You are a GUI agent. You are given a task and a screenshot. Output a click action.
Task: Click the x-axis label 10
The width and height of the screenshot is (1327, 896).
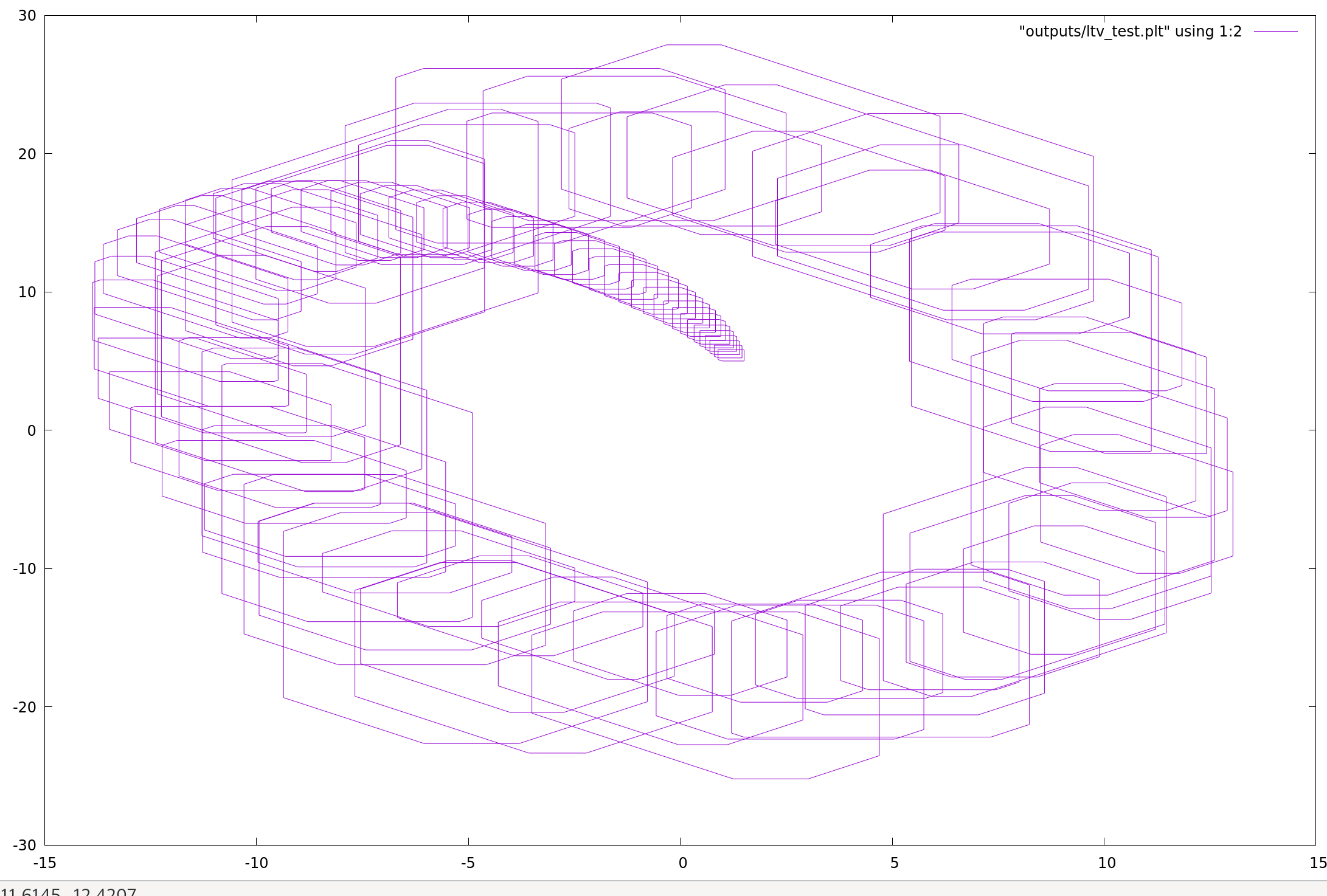1107,863
